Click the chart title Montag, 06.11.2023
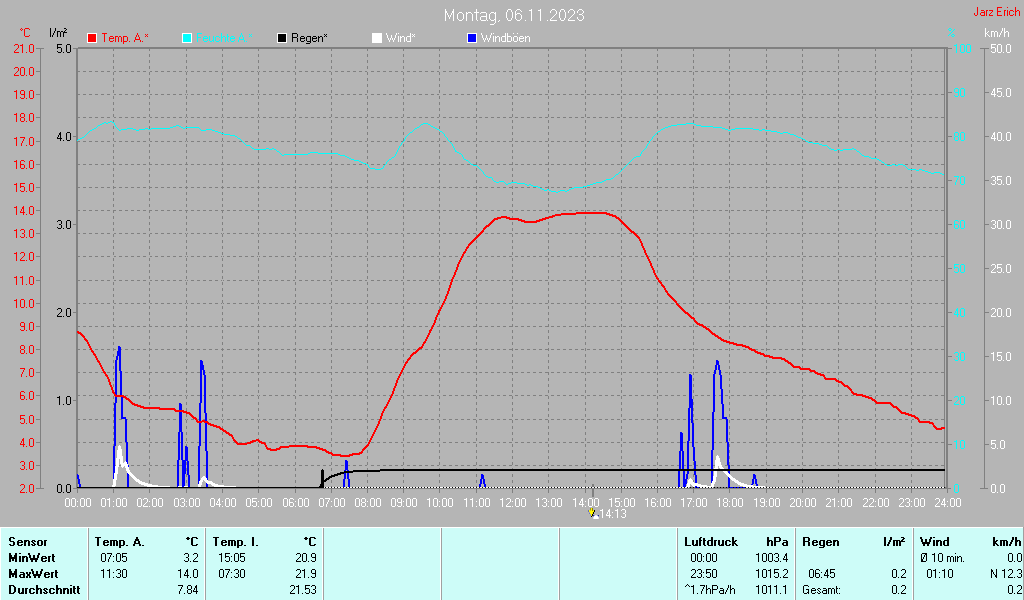The height and width of the screenshot is (600, 1024). [x=515, y=15]
